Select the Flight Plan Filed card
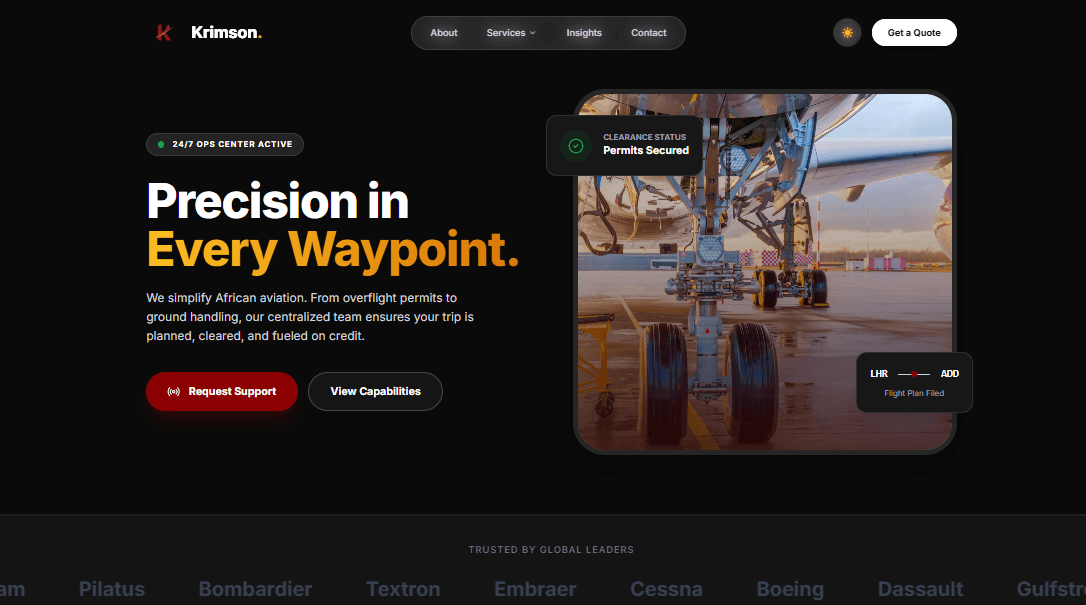The width and height of the screenshot is (1086, 605). [x=914, y=382]
